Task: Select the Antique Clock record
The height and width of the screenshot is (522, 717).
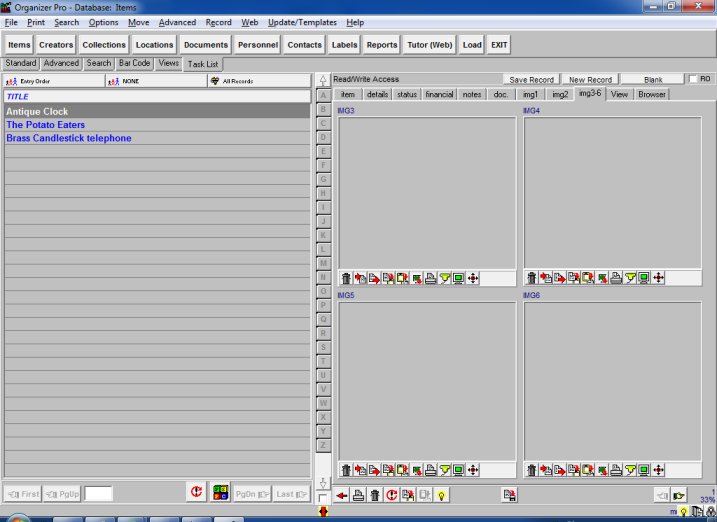Action: 157,112
